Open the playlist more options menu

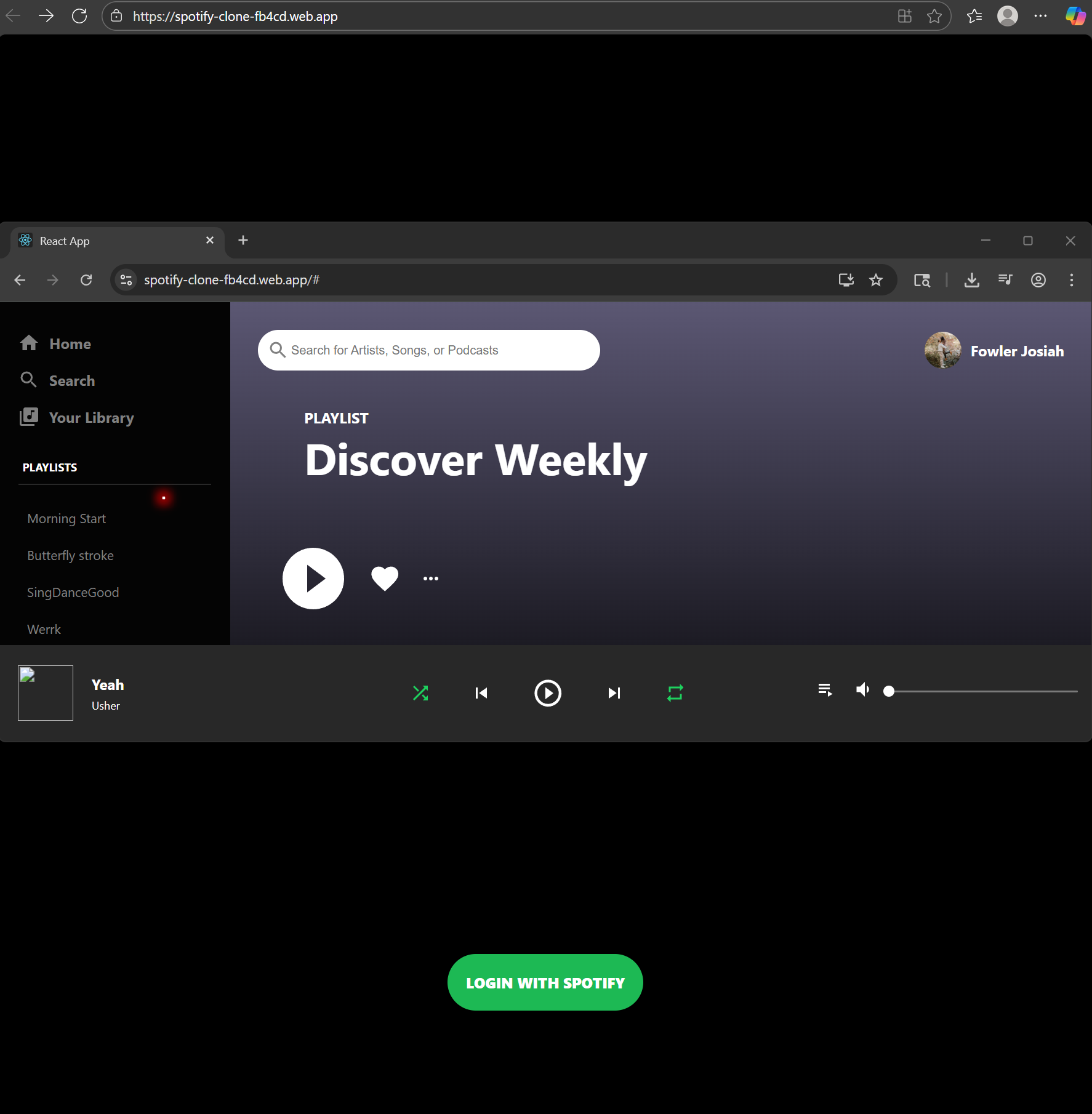430,577
